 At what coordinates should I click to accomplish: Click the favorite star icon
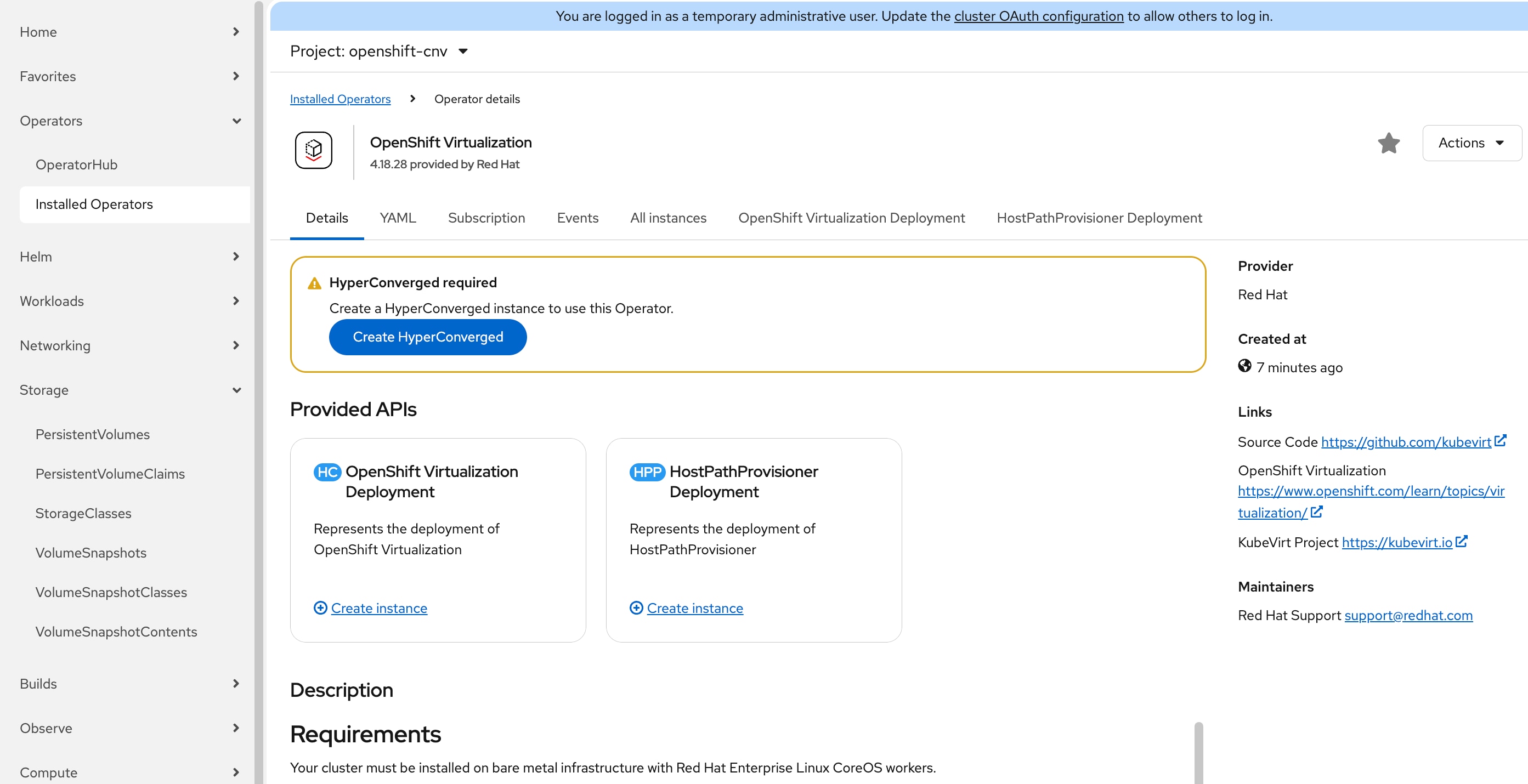tap(1388, 143)
